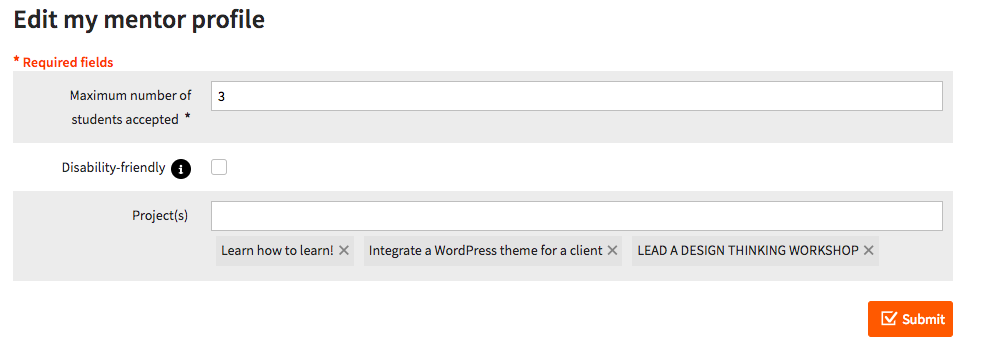Click the Project(s) field label
The height and width of the screenshot is (360, 1003).
(160, 215)
